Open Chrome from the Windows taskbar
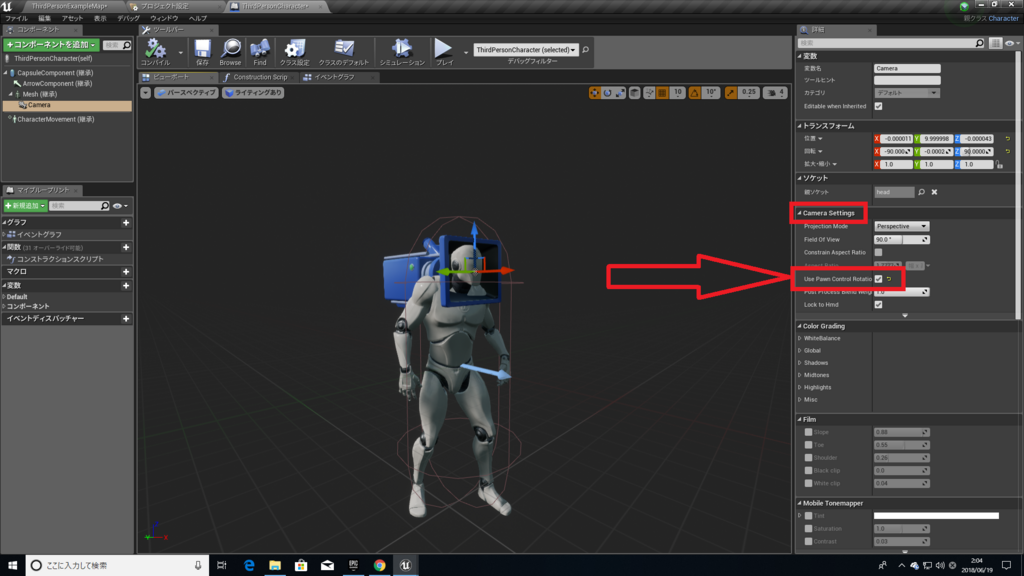1024x576 pixels. click(379, 565)
